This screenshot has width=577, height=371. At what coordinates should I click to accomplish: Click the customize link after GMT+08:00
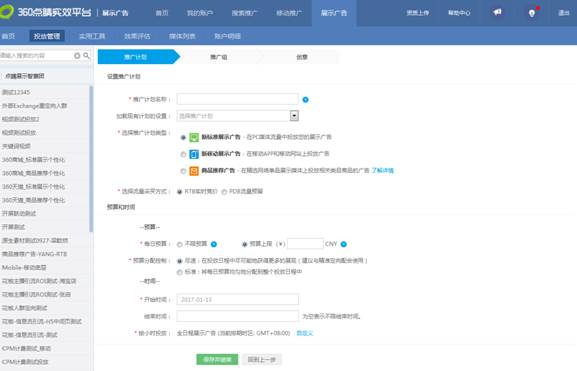tap(305, 333)
